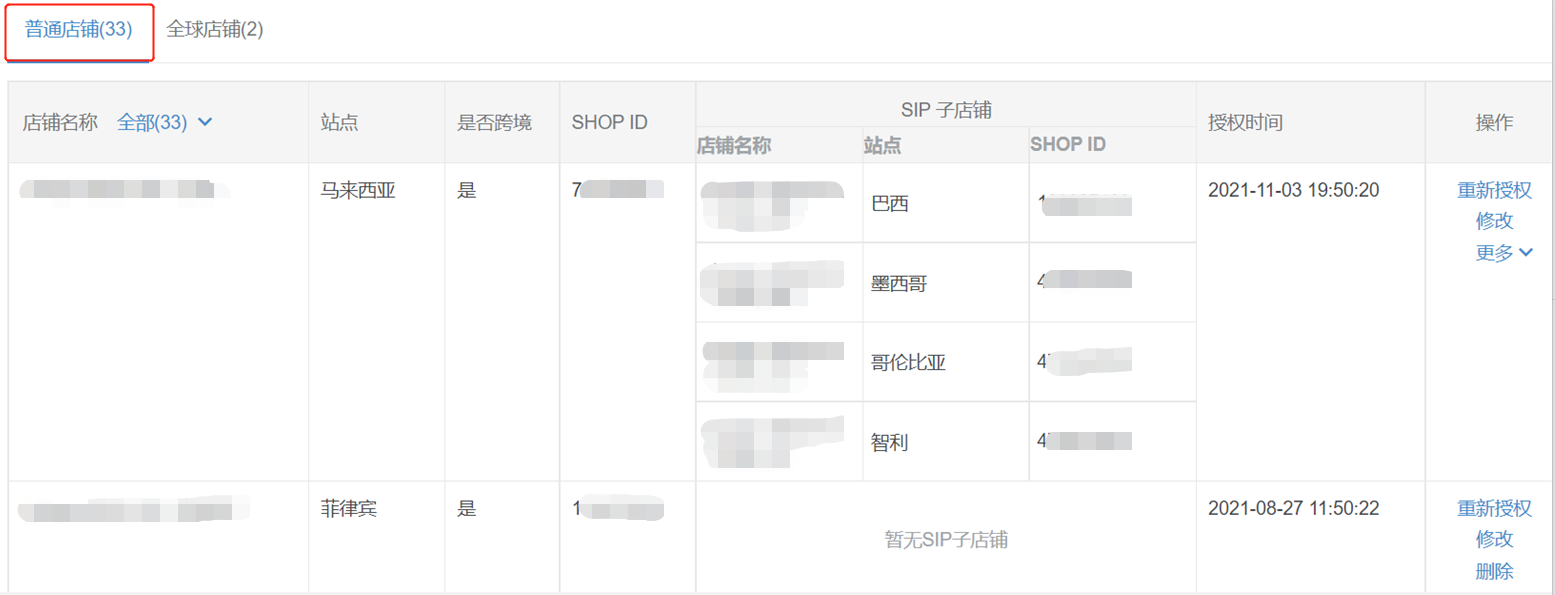Click 修改 for the Philippines store
This screenshot has height=595, width=1555.
tap(1494, 540)
